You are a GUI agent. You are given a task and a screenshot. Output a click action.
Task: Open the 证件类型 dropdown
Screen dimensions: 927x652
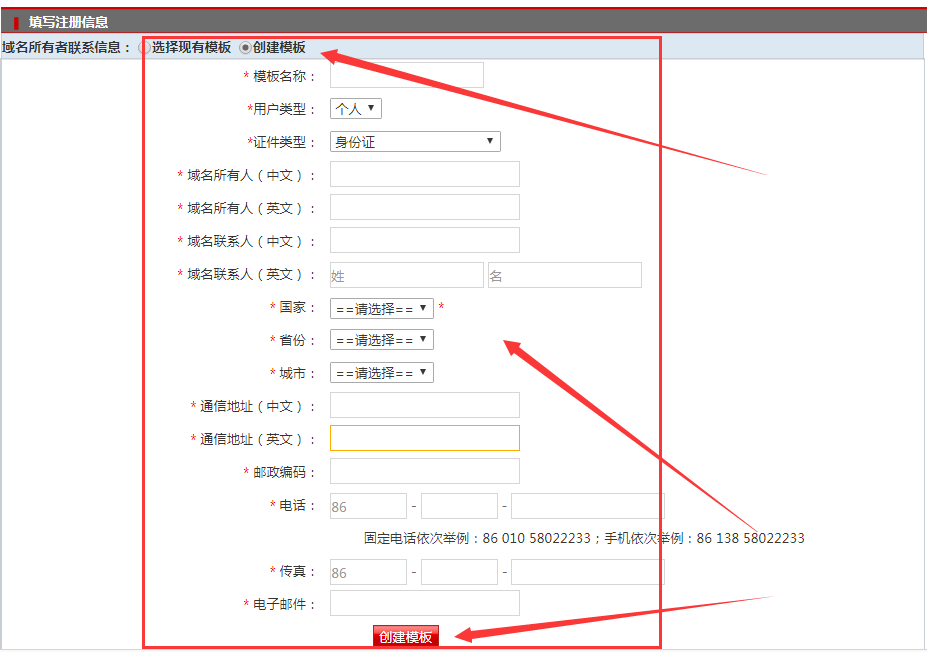415,142
